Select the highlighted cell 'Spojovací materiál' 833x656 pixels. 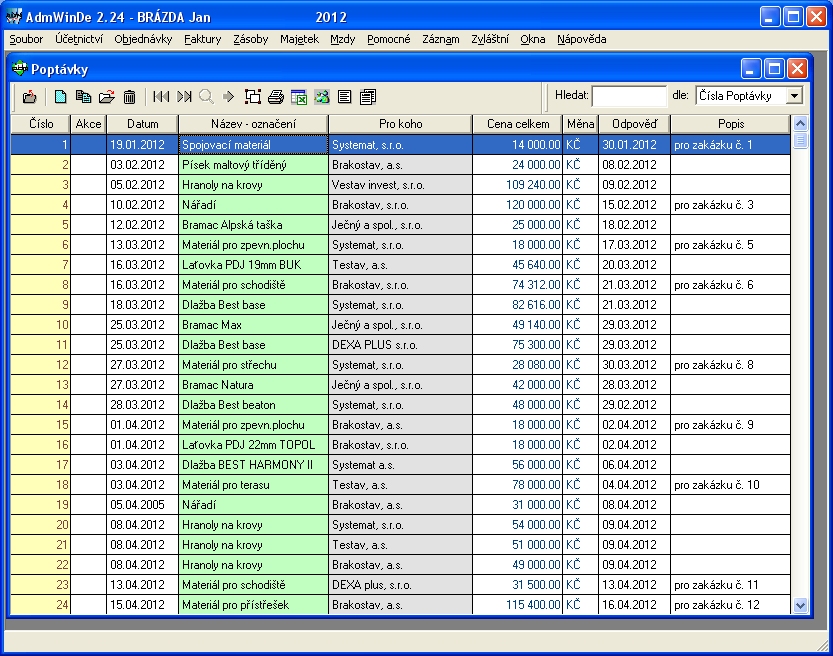click(253, 144)
